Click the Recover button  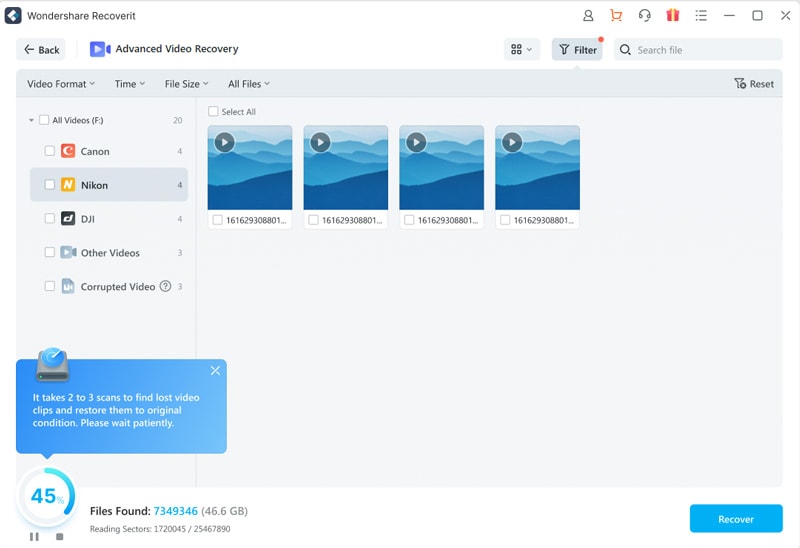point(736,519)
